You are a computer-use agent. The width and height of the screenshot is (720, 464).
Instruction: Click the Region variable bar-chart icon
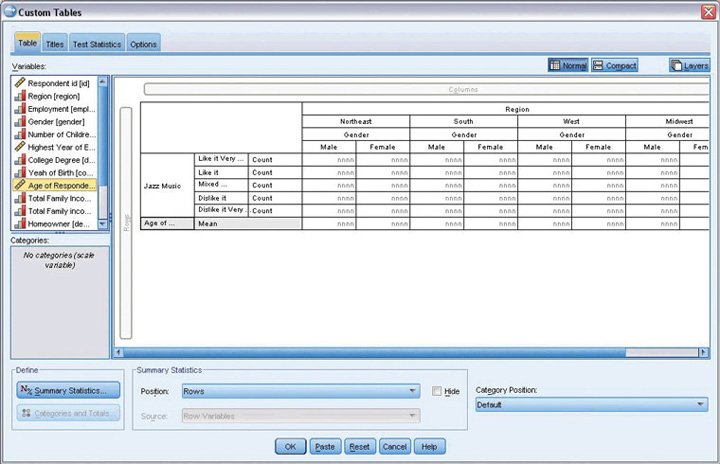[19, 94]
